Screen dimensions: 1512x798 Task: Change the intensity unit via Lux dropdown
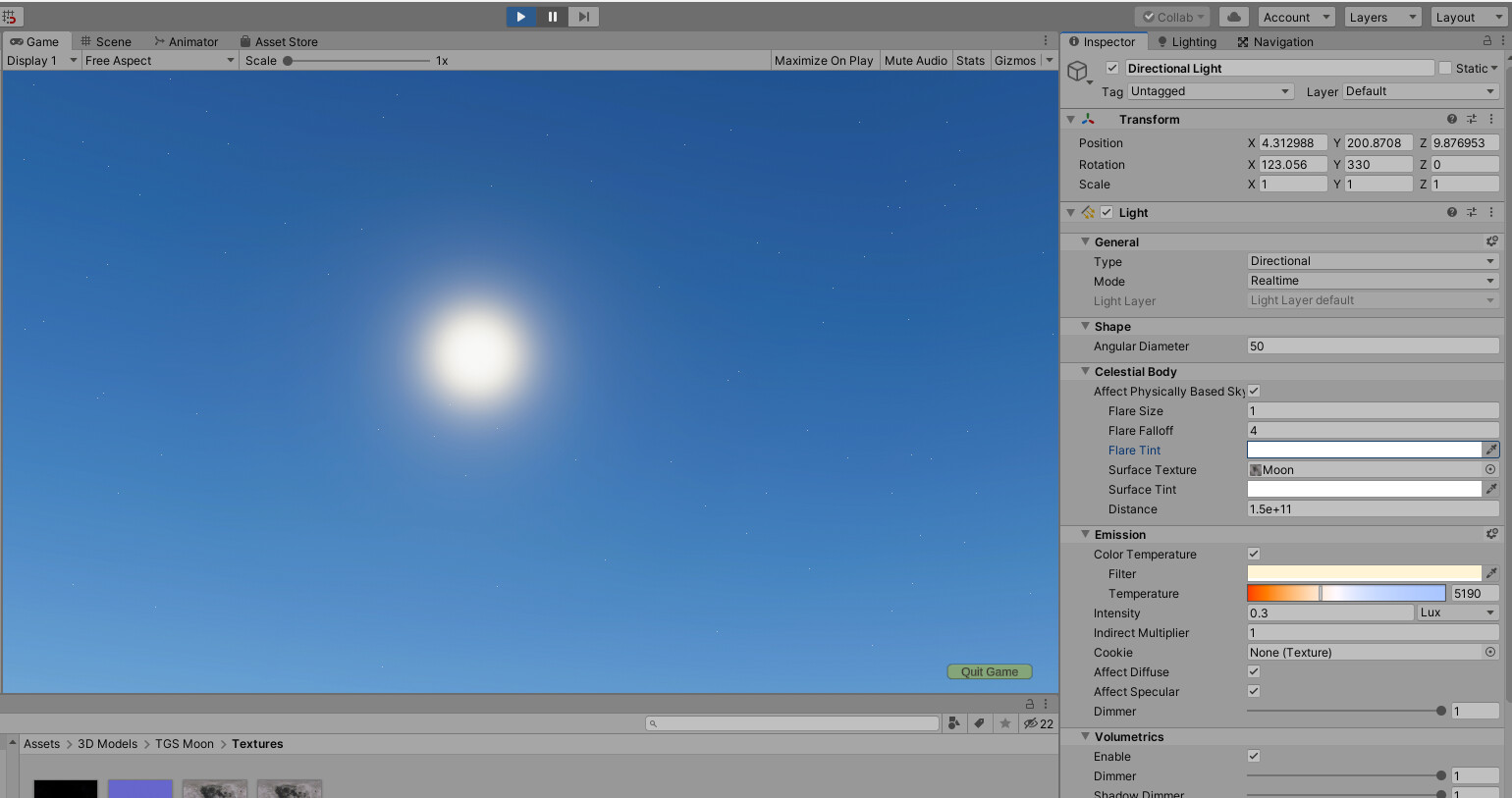coord(1456,612)
